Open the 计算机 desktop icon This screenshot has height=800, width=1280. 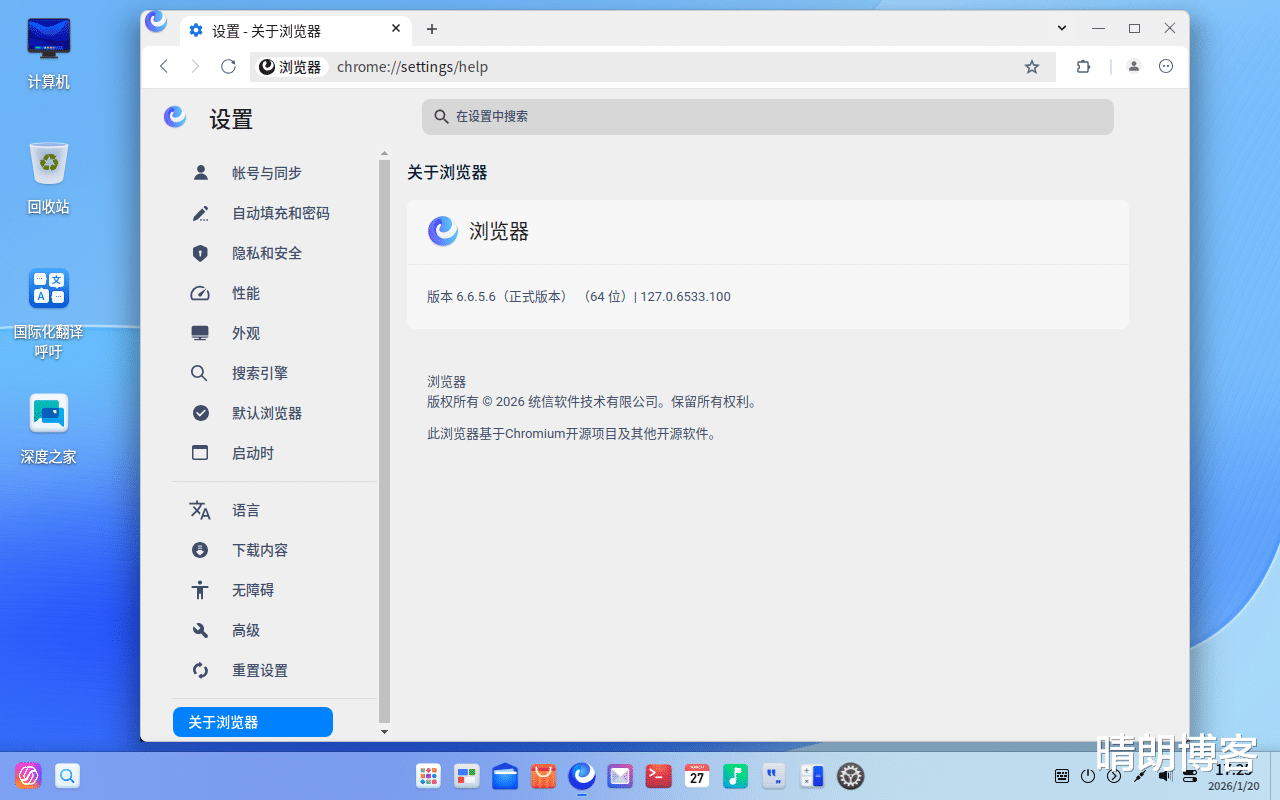49,53
